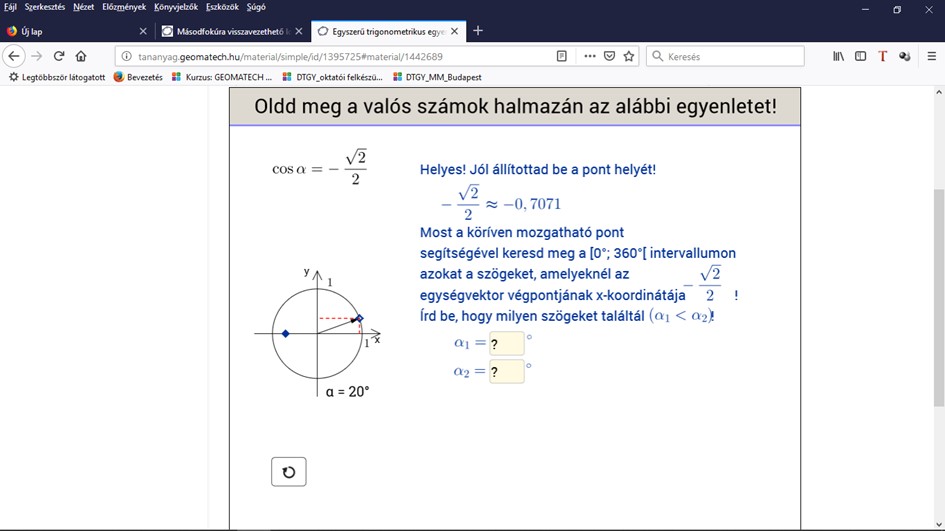Screen dimensions: 945x531
Task: Open the Eszközök menu
Action: [222, 7]
